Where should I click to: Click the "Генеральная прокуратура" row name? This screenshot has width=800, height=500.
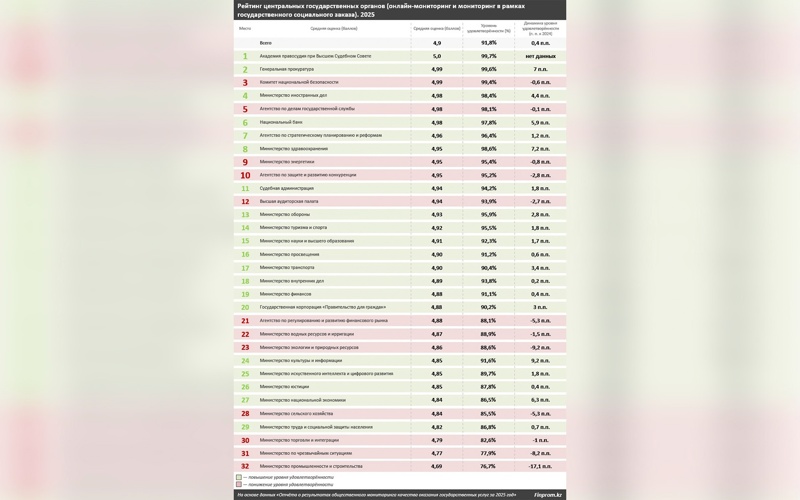[x=288, y=69]
